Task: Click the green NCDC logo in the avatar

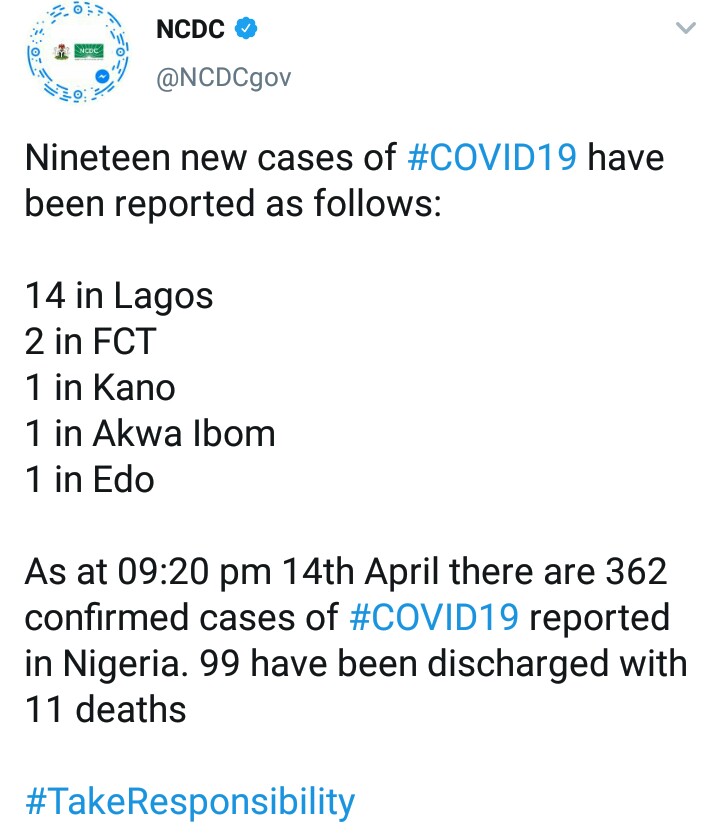Action: click(x=89, y=52)
